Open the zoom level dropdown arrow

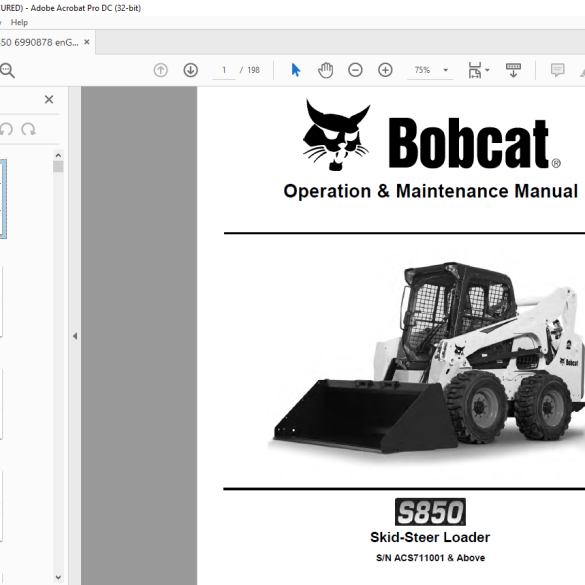[x=445, y=70]
